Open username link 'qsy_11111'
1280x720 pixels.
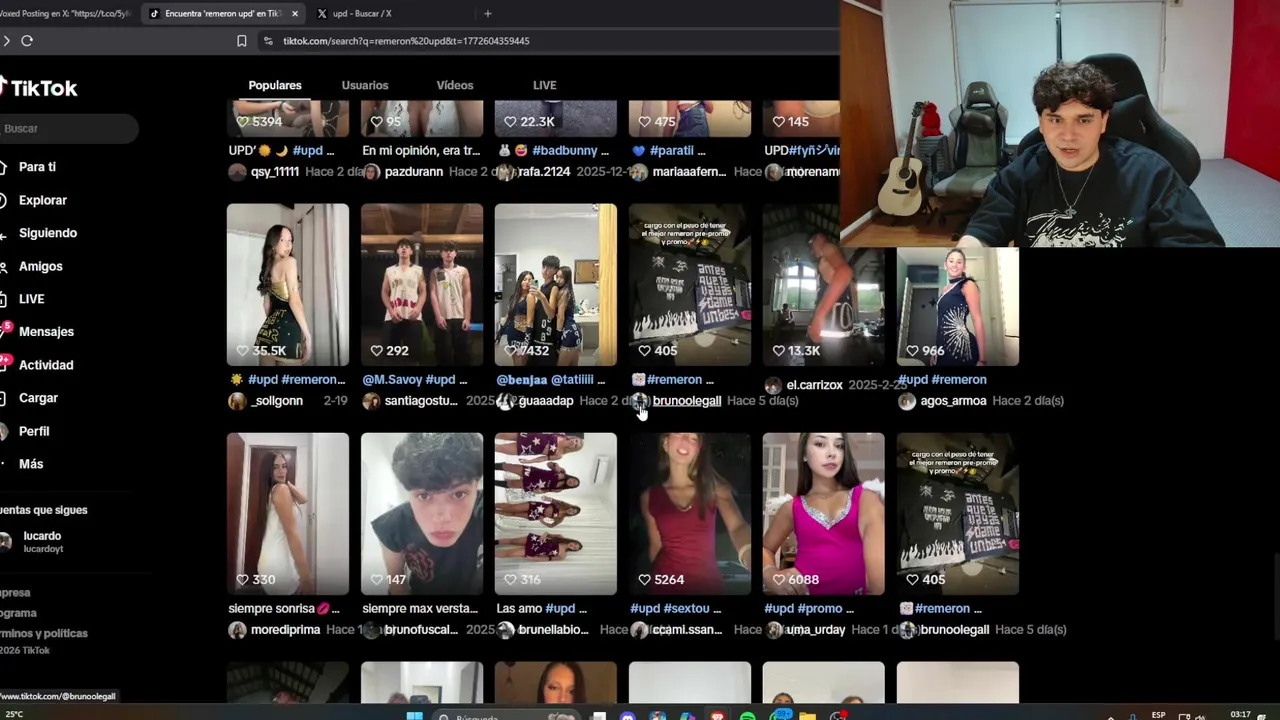tap(275, 172)
